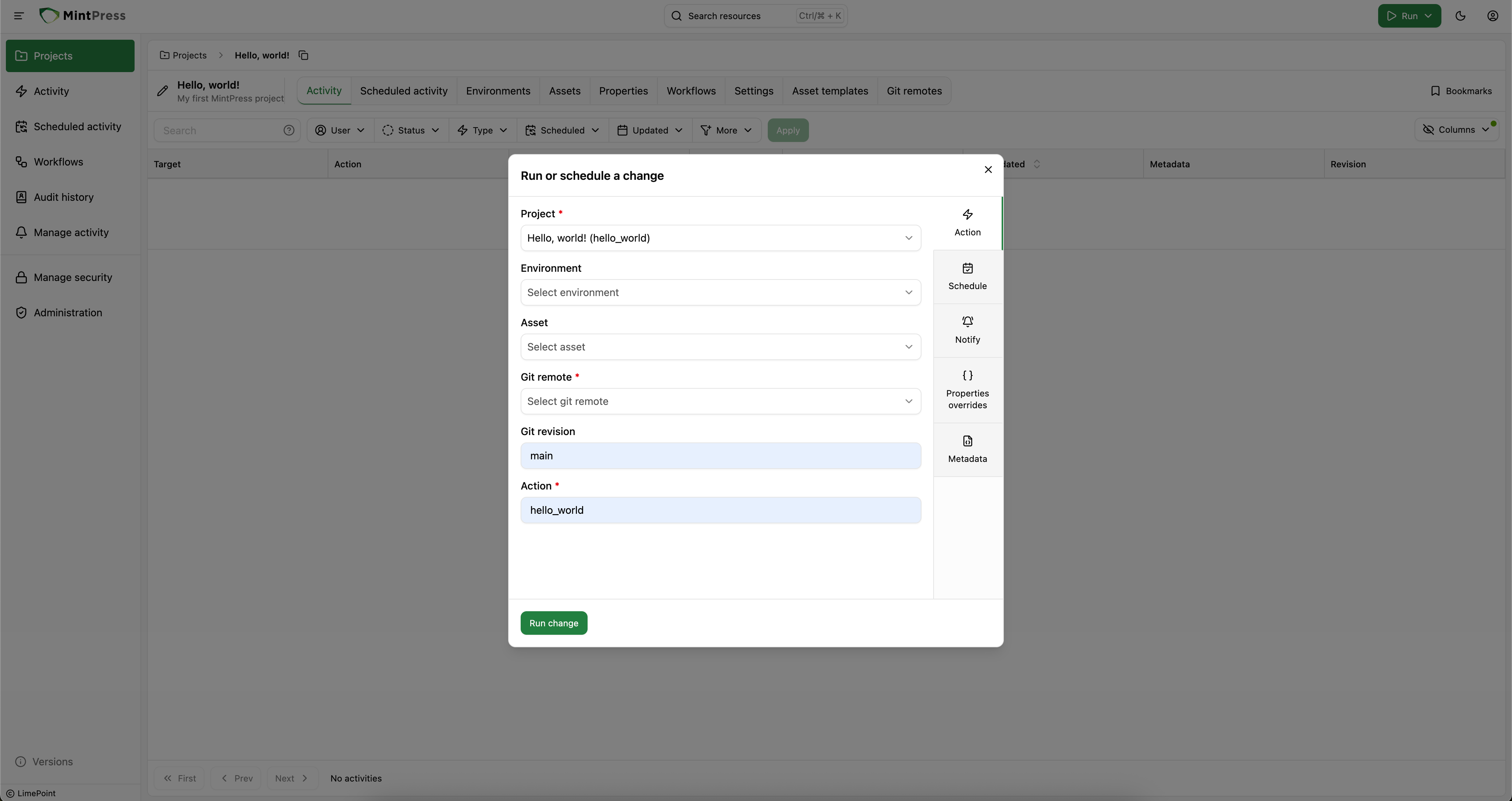Click sort arrows on Updated column

[1037, 164]
